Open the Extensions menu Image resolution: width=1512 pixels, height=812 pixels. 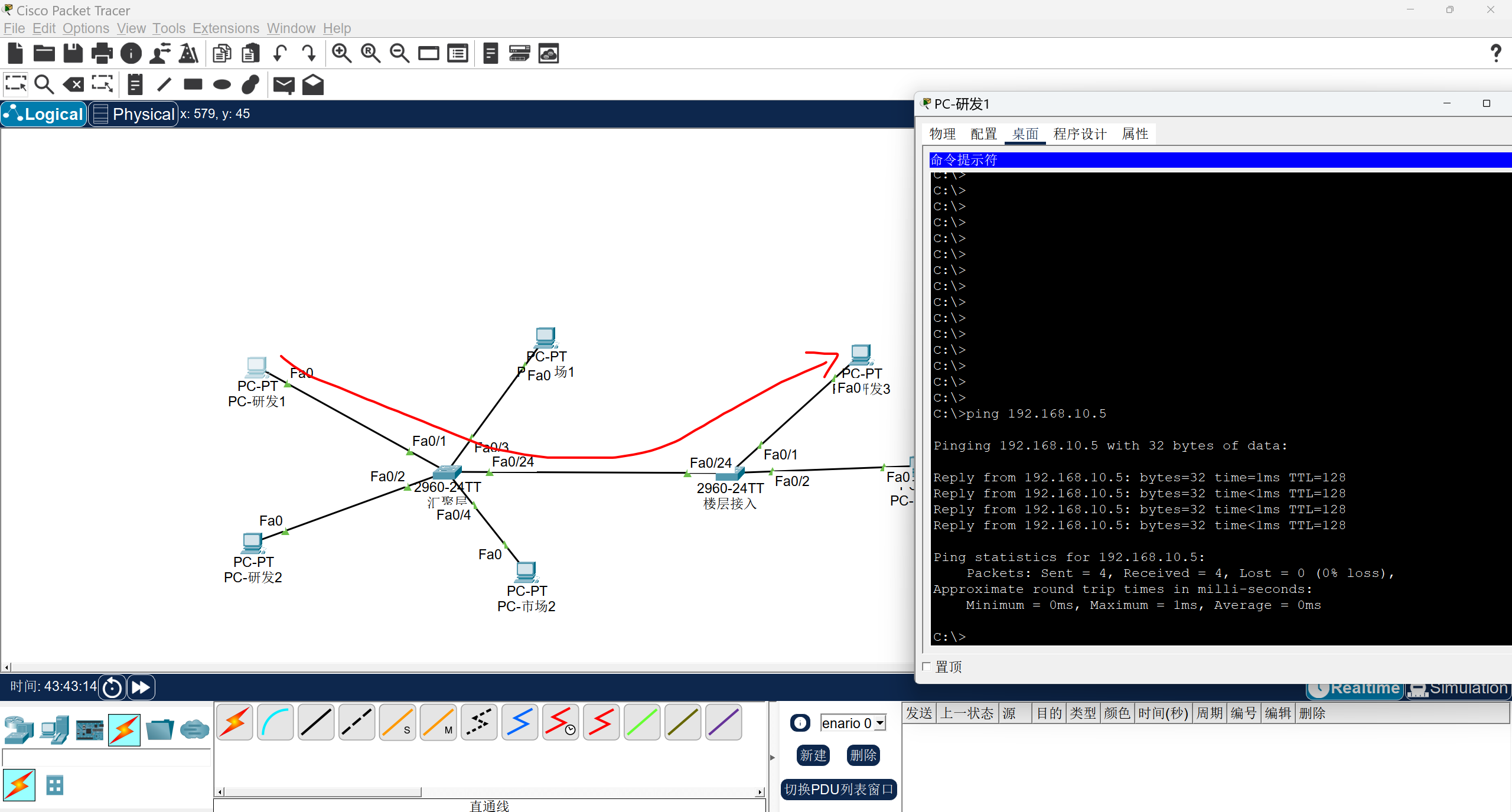[226, 28]
